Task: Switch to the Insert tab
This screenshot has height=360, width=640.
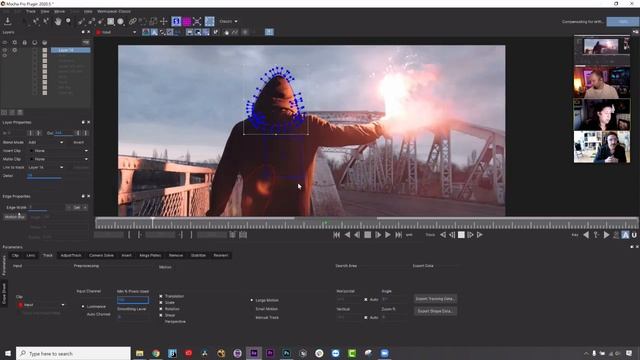Action: (127, 256)
